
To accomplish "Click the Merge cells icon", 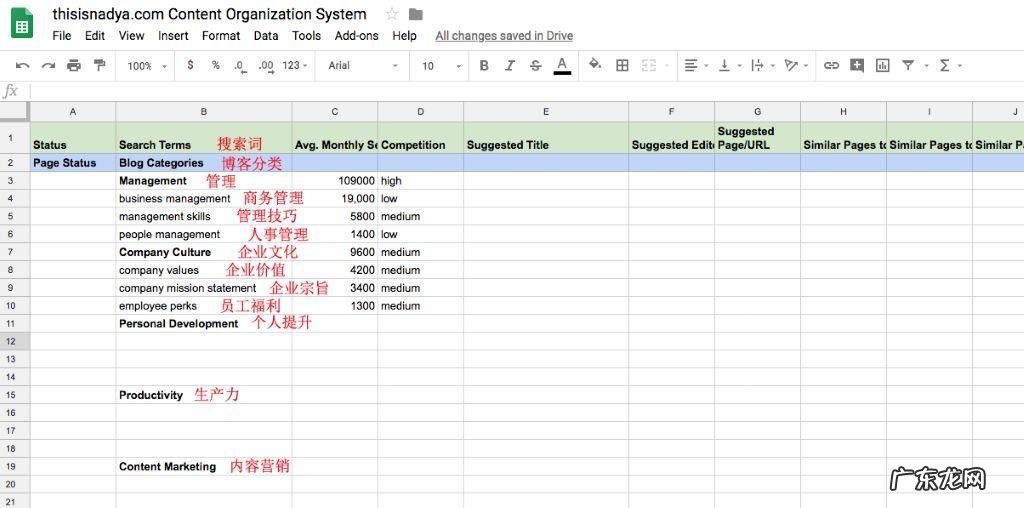I will click(x=648, y=65).
